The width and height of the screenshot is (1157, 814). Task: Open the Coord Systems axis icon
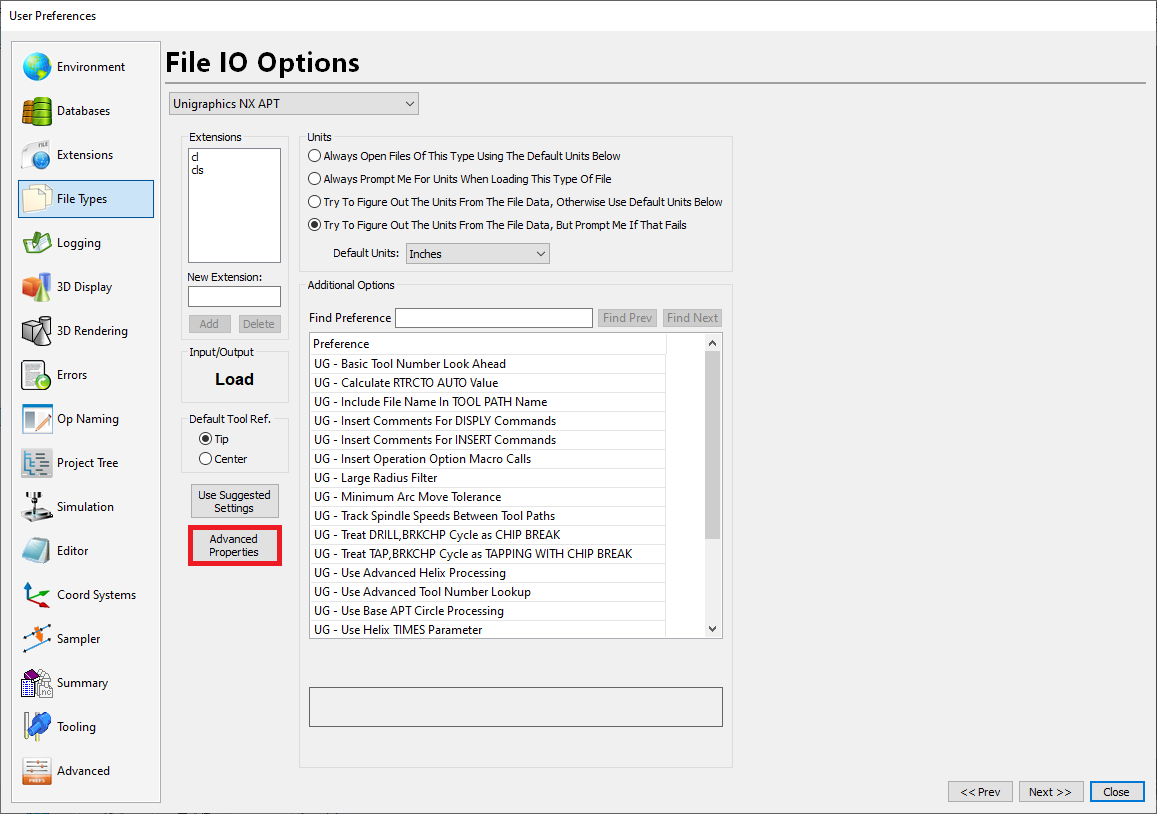tap(36, 595)
